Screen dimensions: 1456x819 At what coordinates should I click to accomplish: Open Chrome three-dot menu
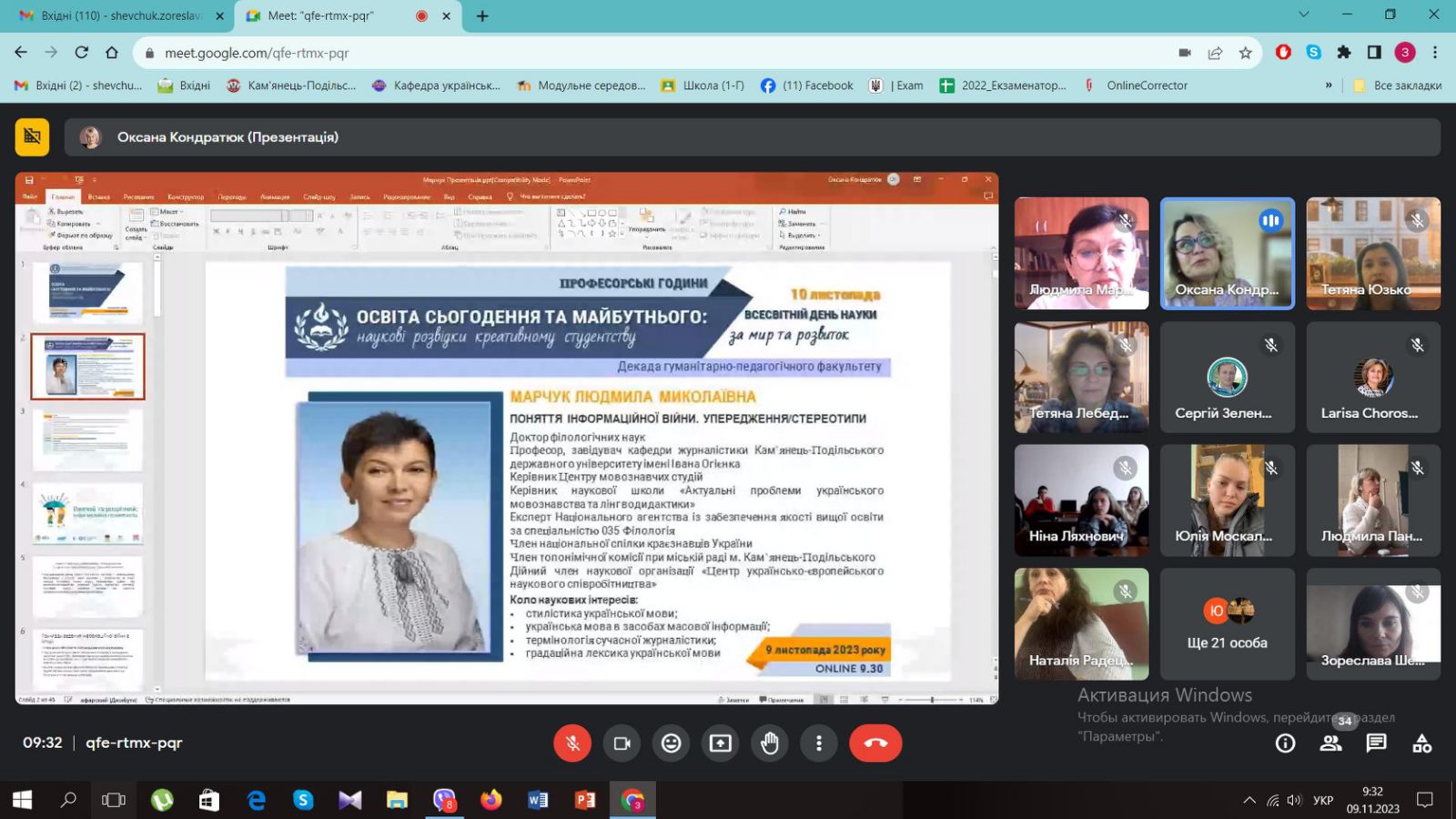(x=1435, y=53)
